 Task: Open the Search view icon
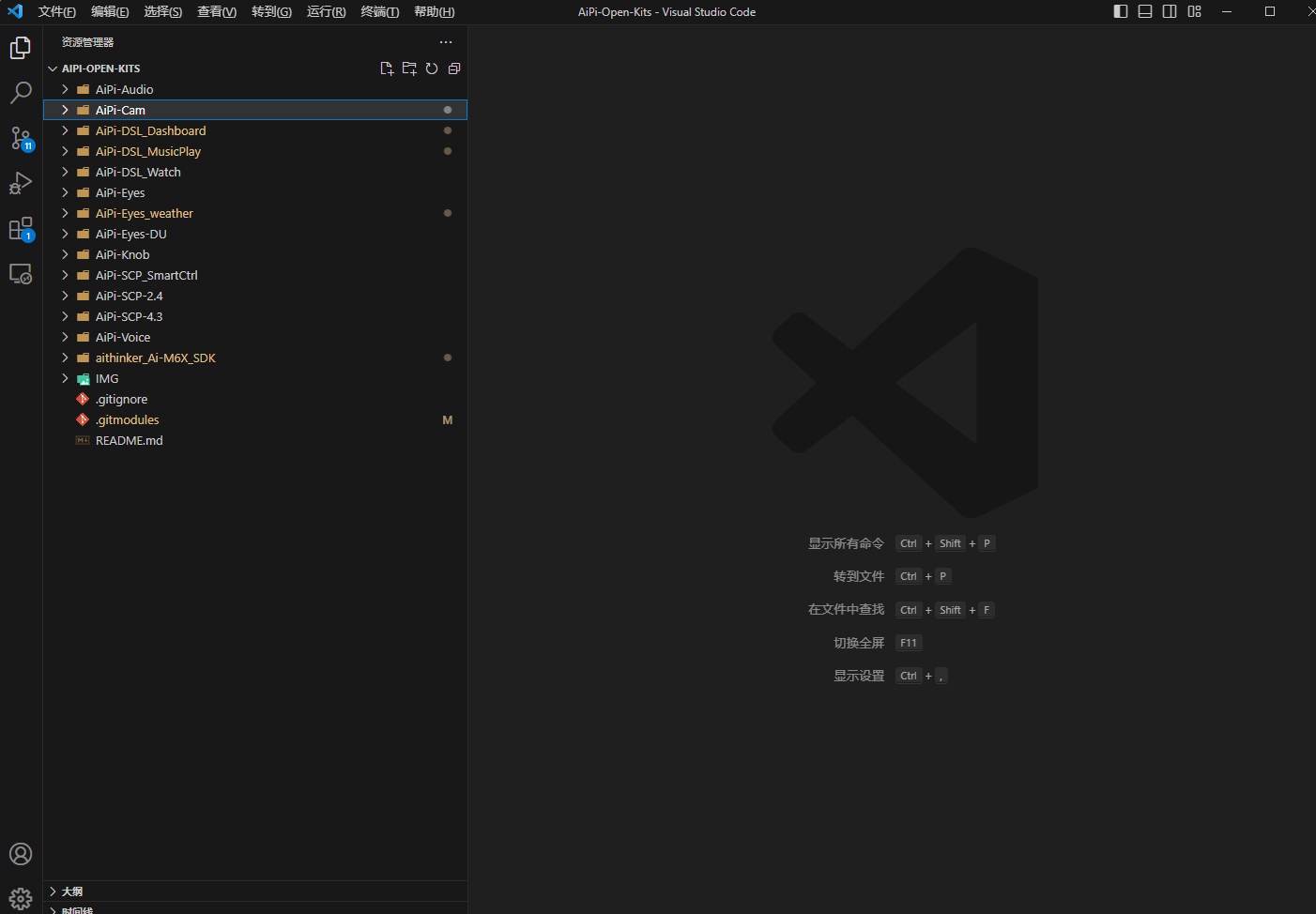click(x=21, y=93)
